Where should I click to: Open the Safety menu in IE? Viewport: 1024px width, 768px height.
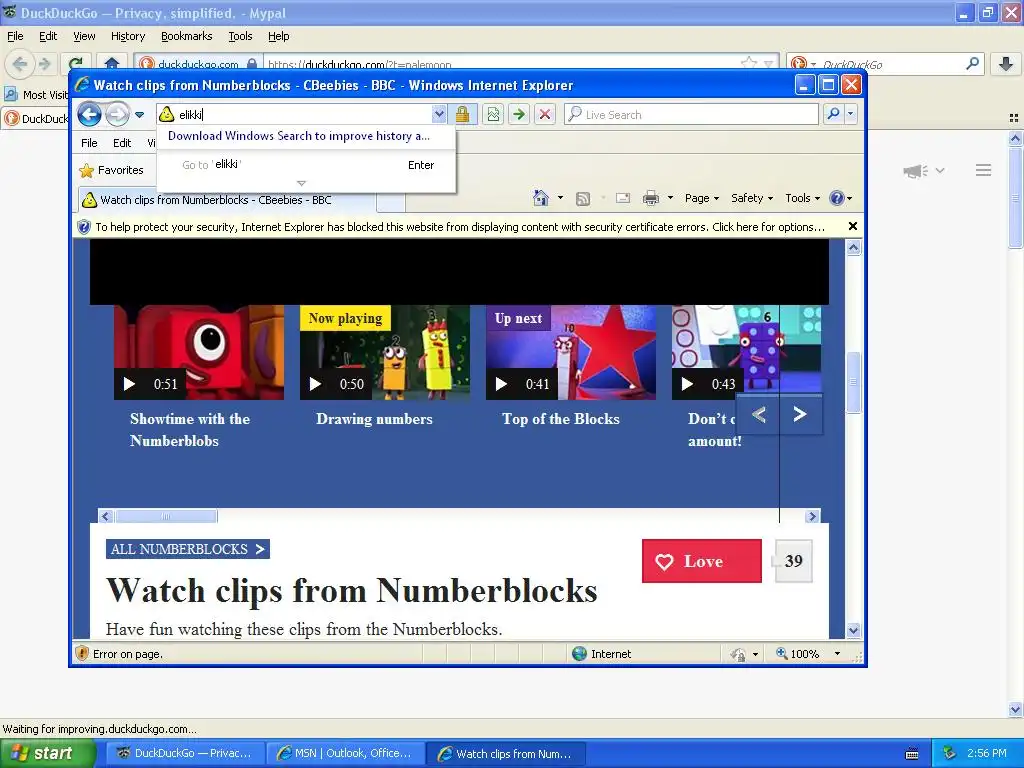pyautogui.click(x=752, y=198)
